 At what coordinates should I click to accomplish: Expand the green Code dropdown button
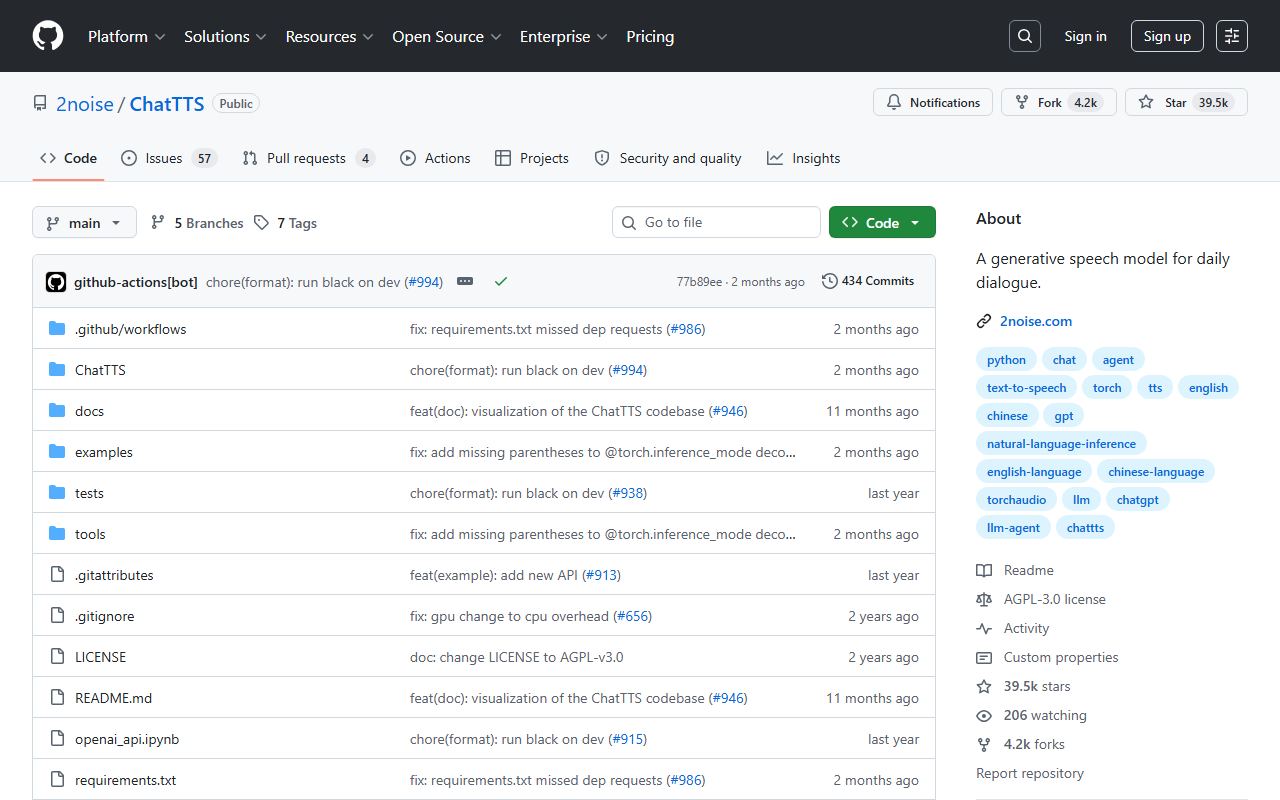(x=882, y=223)
